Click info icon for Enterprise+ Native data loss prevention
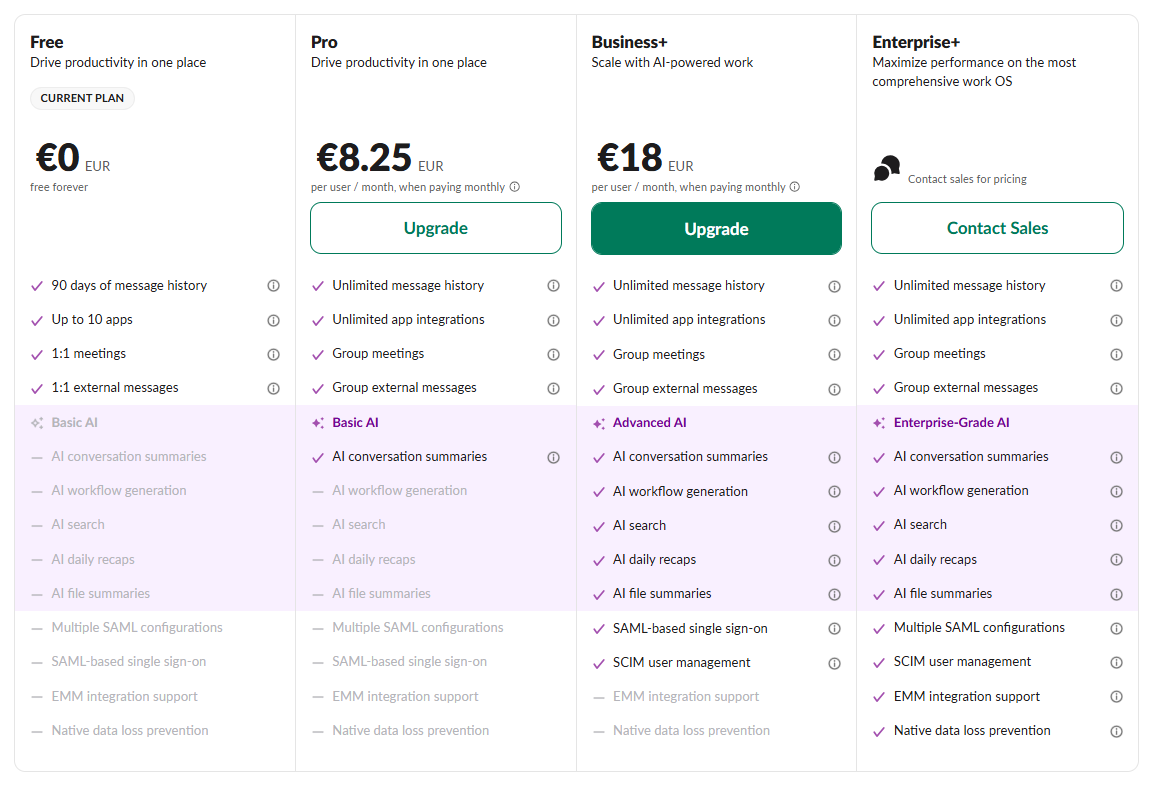Screen dimensions: 1156x787 pyautogui.click(x=1116, y=732)
